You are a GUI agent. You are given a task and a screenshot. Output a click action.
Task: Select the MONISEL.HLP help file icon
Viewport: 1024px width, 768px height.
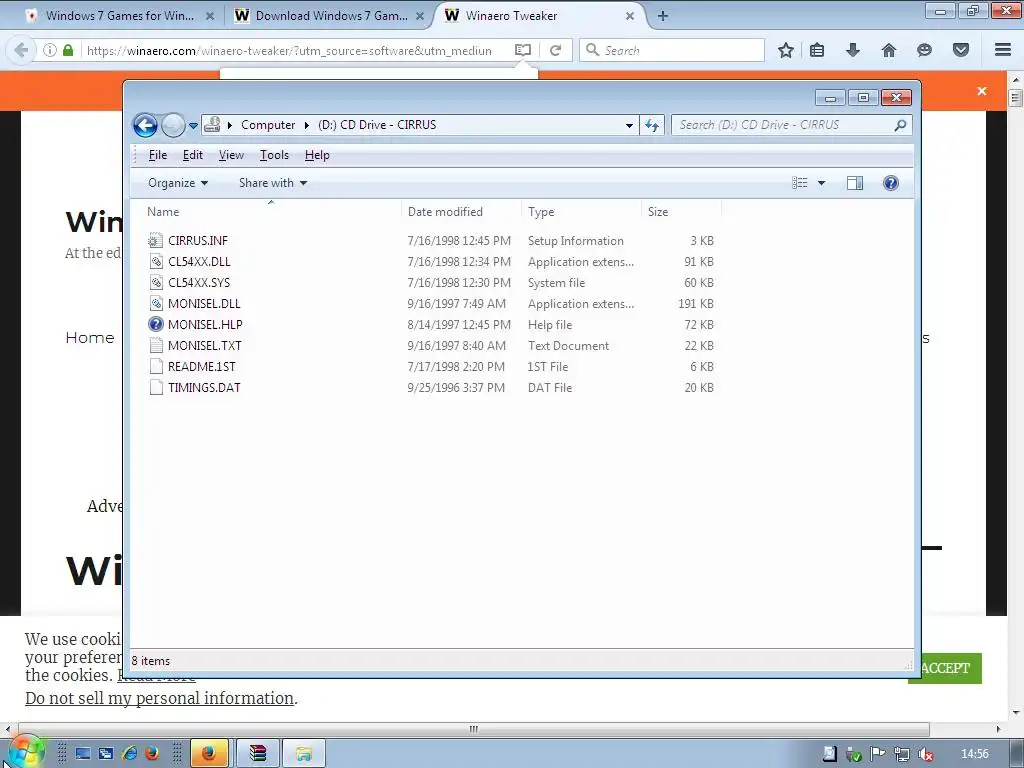click(155, 324)
